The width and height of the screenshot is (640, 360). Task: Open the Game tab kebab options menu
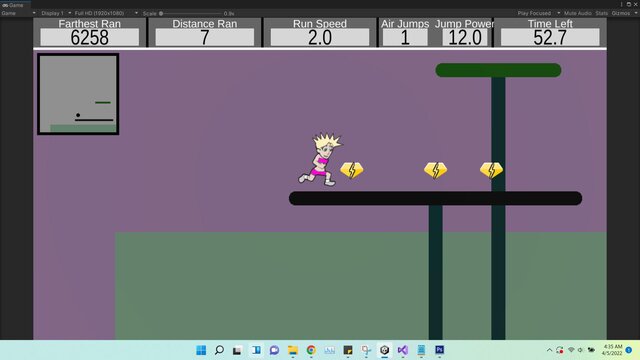click(x=622, y=4)
